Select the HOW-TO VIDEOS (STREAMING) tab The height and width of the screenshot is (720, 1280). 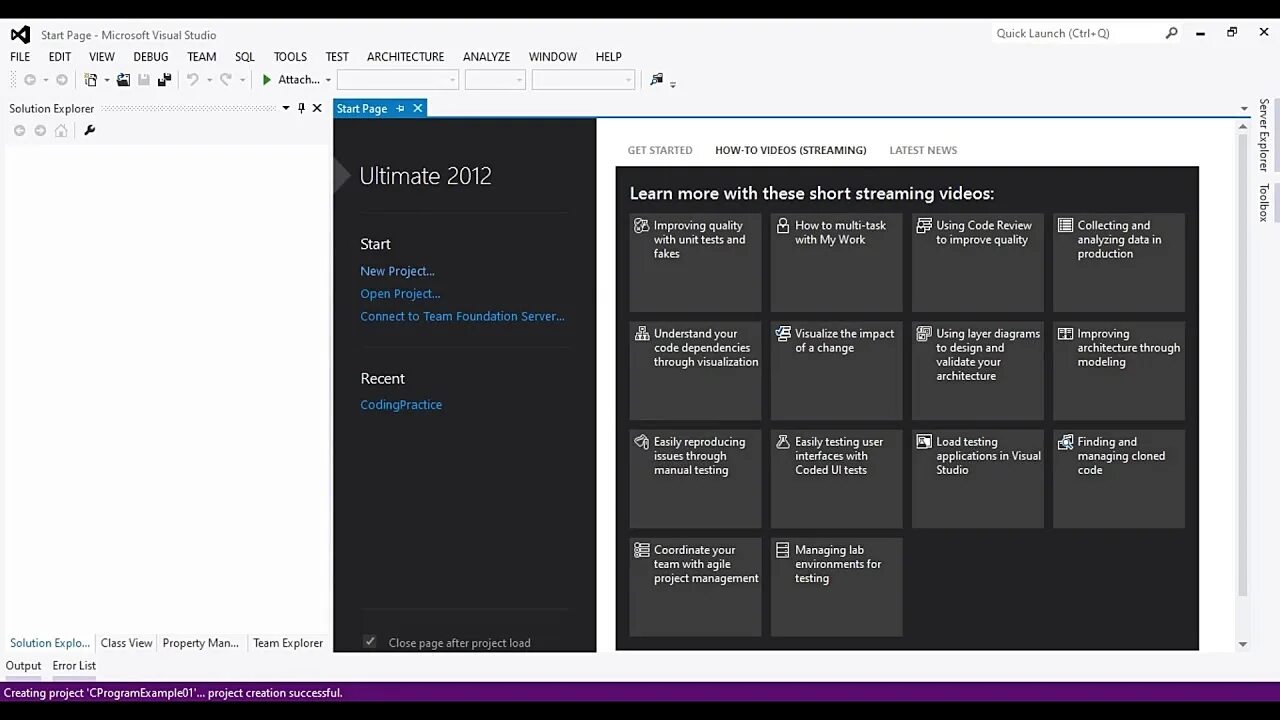(x=791, y=150)
